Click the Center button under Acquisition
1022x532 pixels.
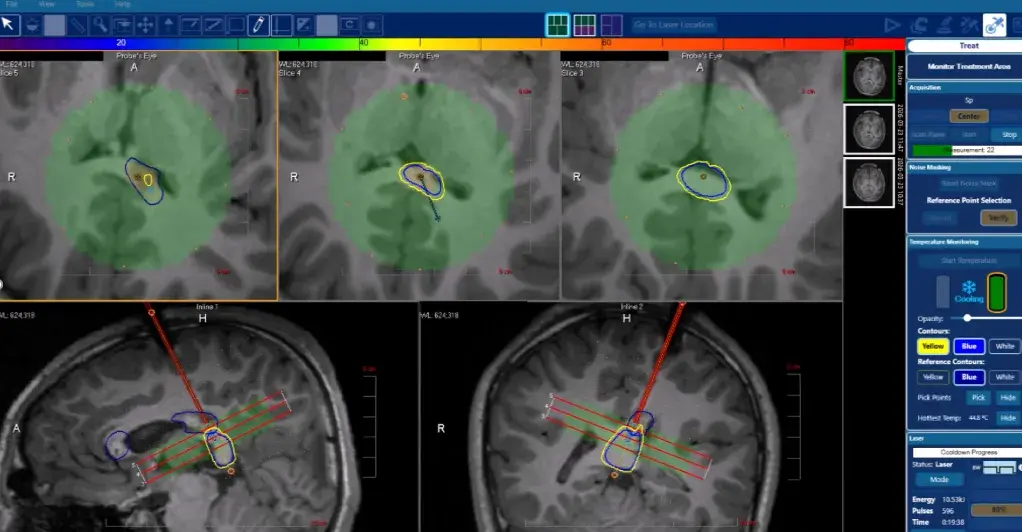click(969, 116)
